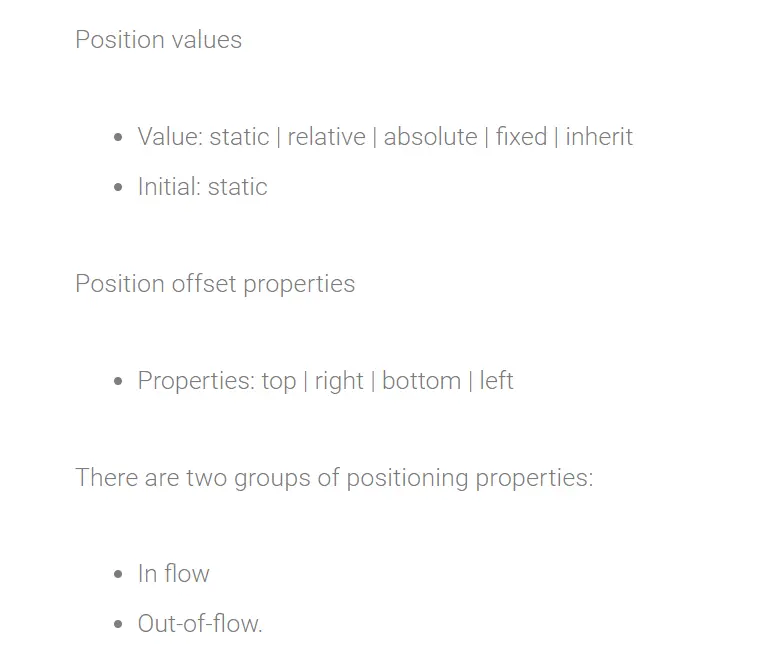Click the "There are two groups" sentence
The height and width of the screenshot is (672, 778).
pyautogui.click(x=334, y=478)
